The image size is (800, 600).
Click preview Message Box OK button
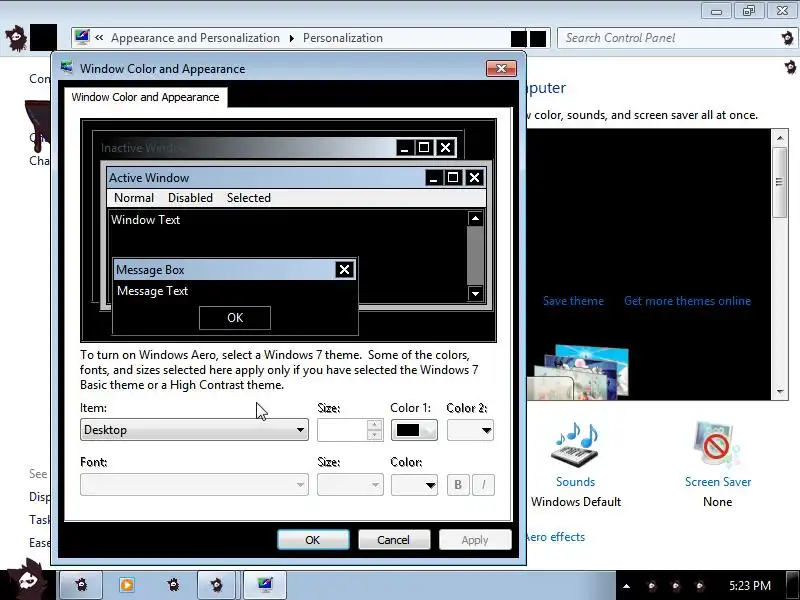[235, 318]
